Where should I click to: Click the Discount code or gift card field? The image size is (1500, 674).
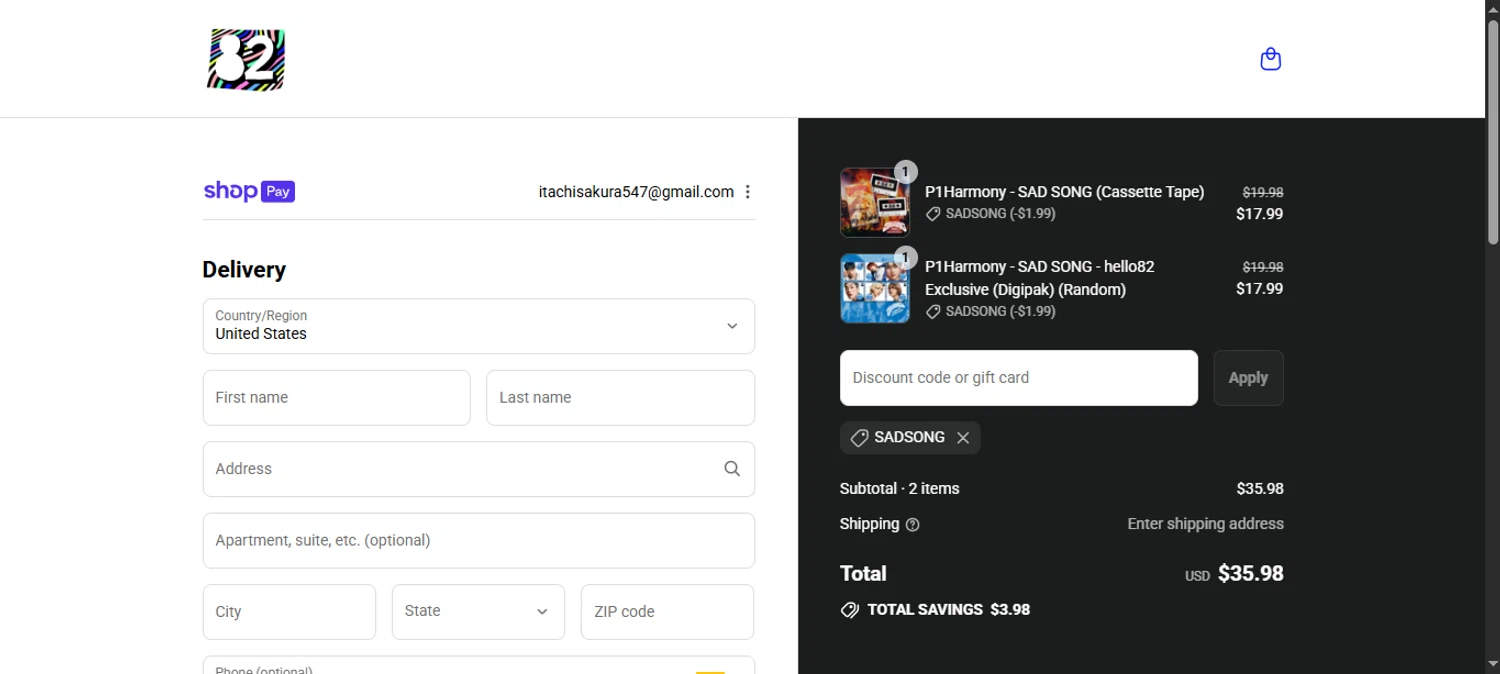(1019, 378)
